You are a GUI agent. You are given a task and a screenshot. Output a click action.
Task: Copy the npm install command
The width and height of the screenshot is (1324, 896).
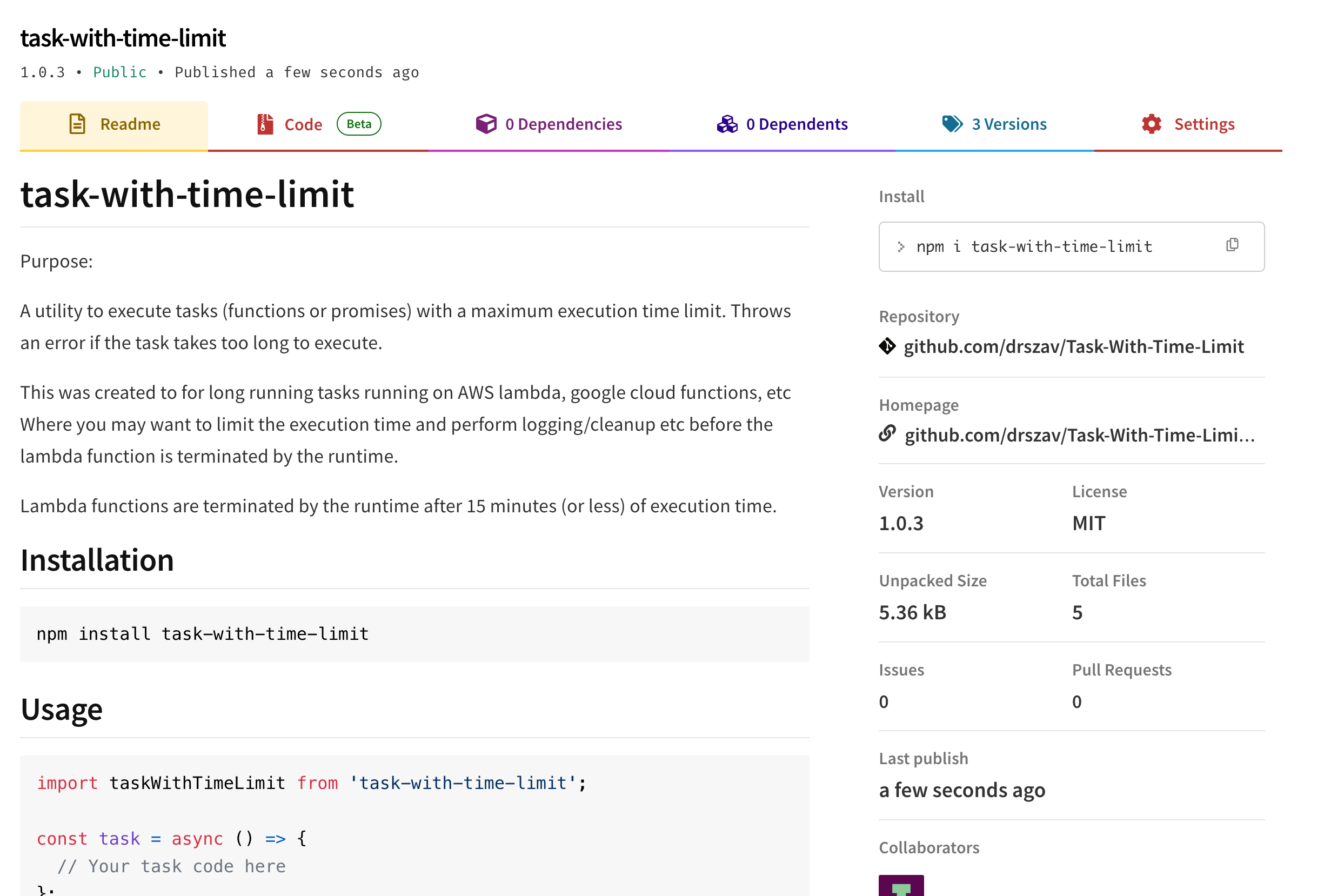coord(1232,245)
